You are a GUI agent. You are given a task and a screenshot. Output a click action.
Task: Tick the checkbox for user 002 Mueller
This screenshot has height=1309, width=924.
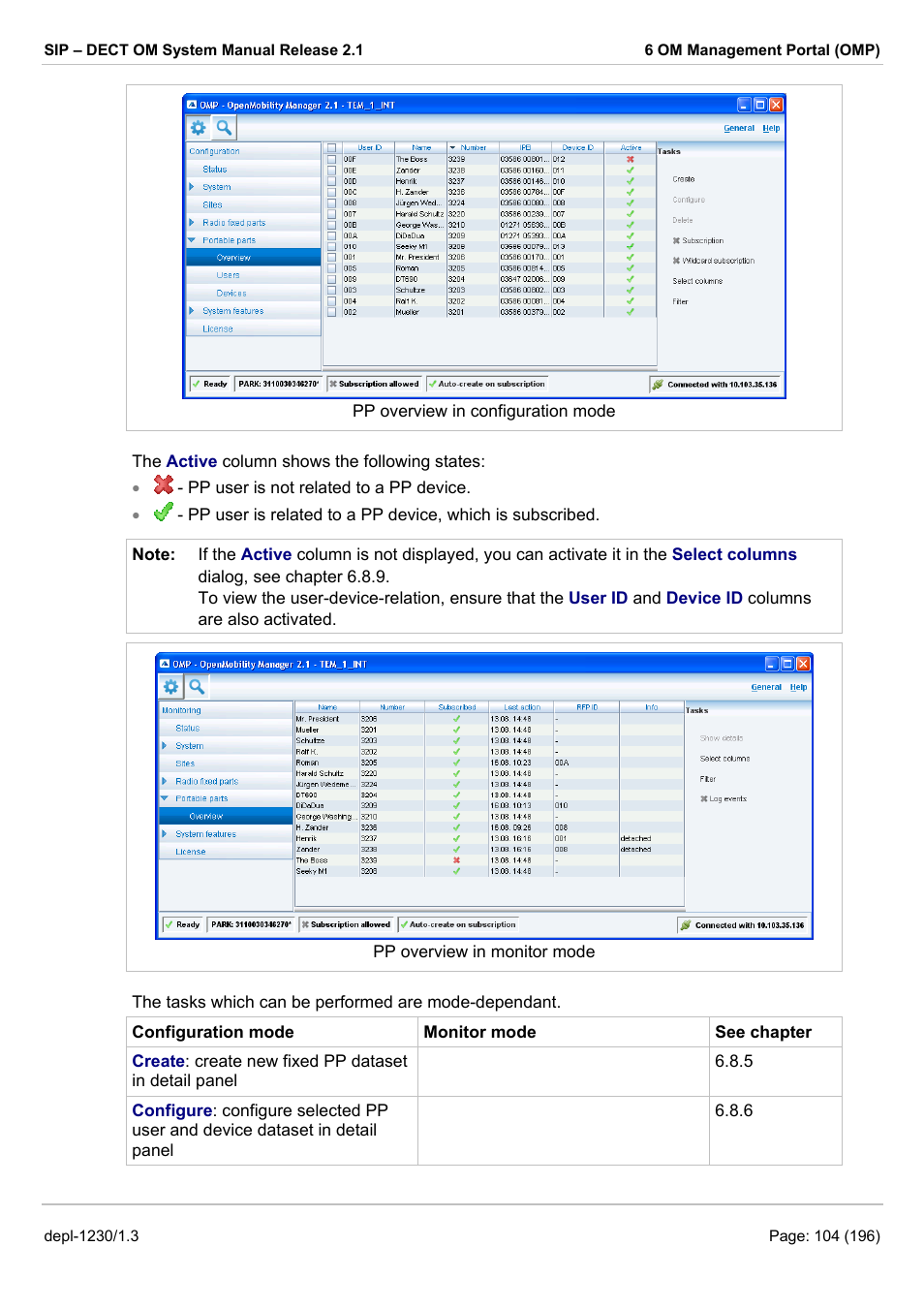pos(332,312)
